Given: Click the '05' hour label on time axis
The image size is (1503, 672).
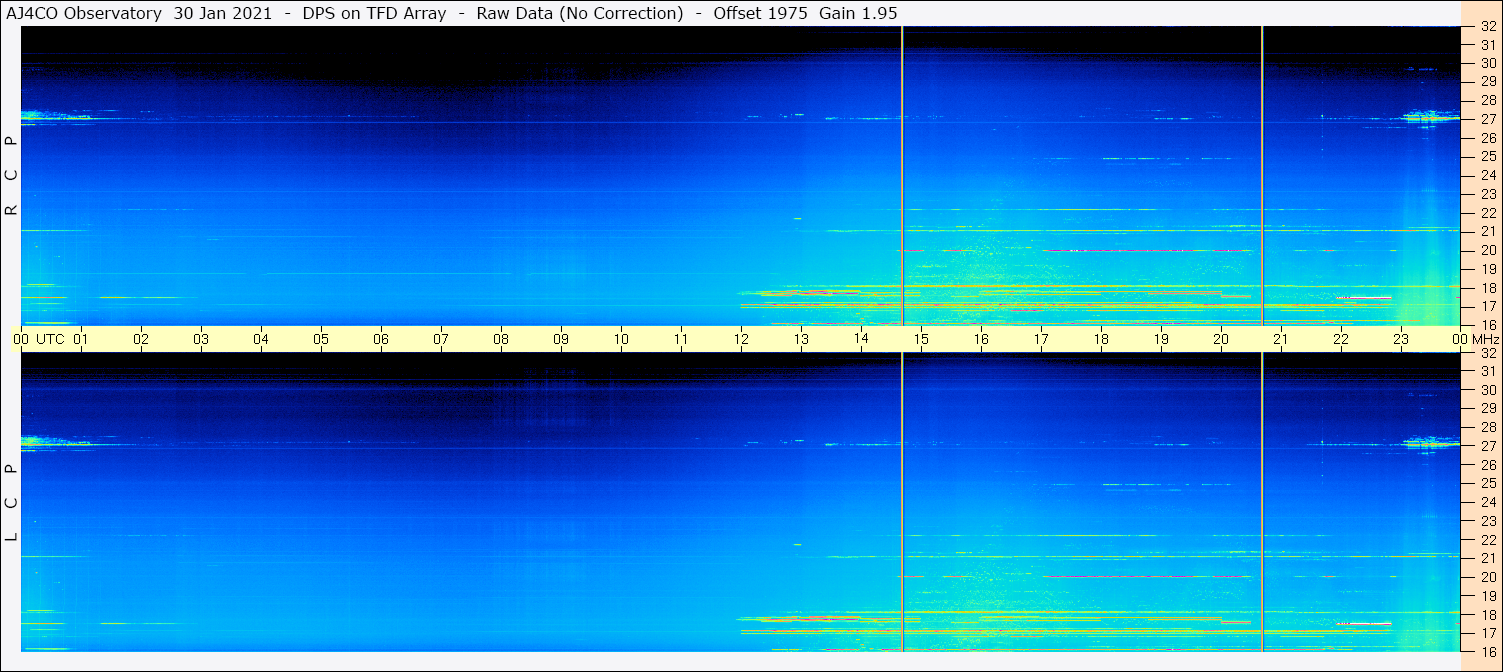Looking at the screenshot, I should [x=321, y=339].
